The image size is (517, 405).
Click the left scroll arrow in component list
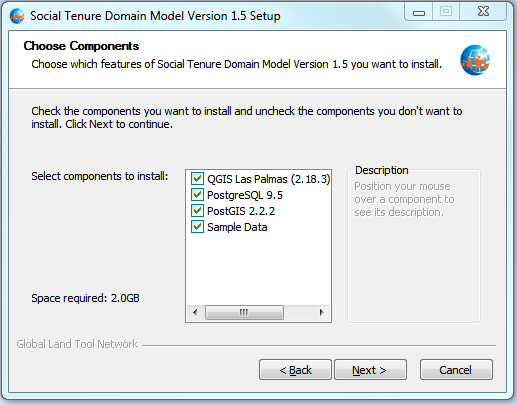tap(195, 312)
